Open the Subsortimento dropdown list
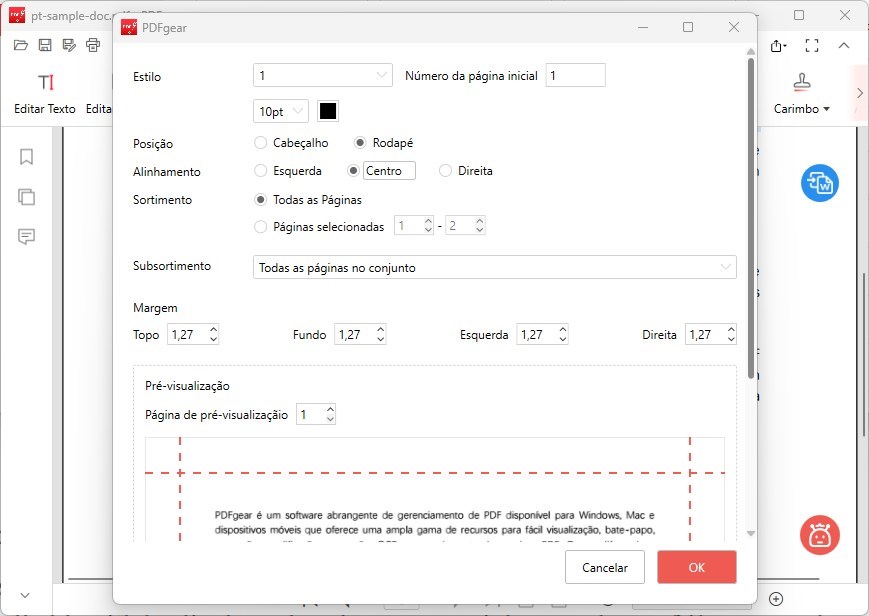 pyautogui.click(x=494, y=268)
